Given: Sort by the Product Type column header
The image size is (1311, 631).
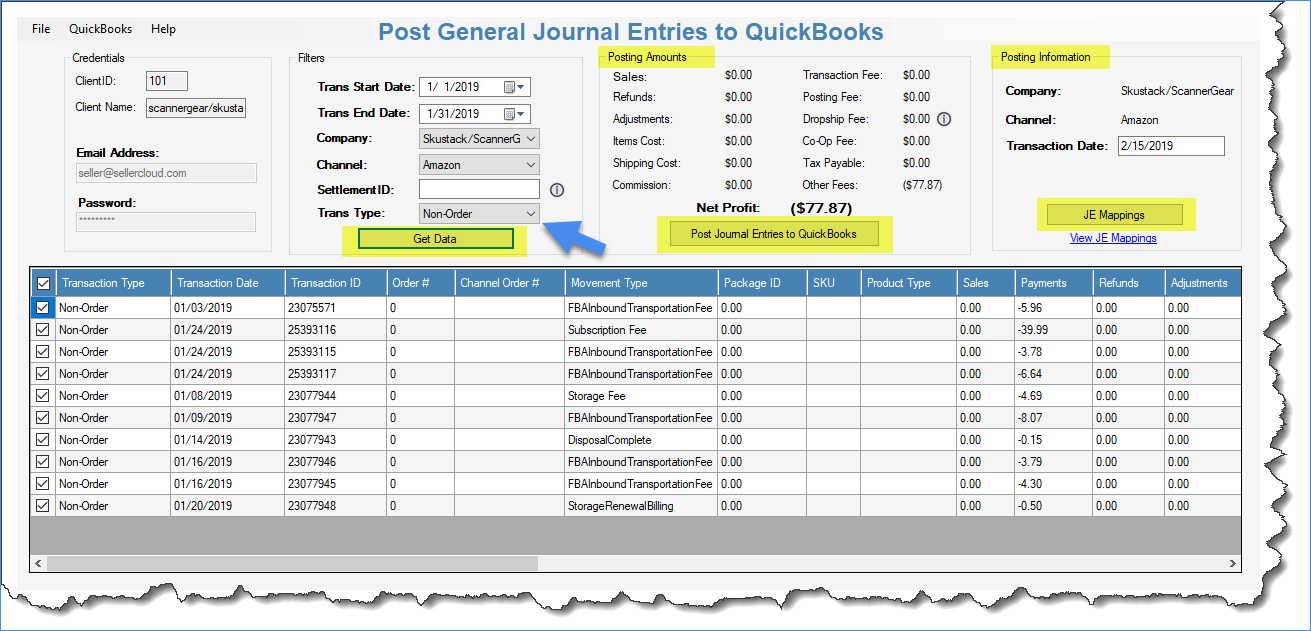Looking at the screenshot, I should click(x=908, y=283).
